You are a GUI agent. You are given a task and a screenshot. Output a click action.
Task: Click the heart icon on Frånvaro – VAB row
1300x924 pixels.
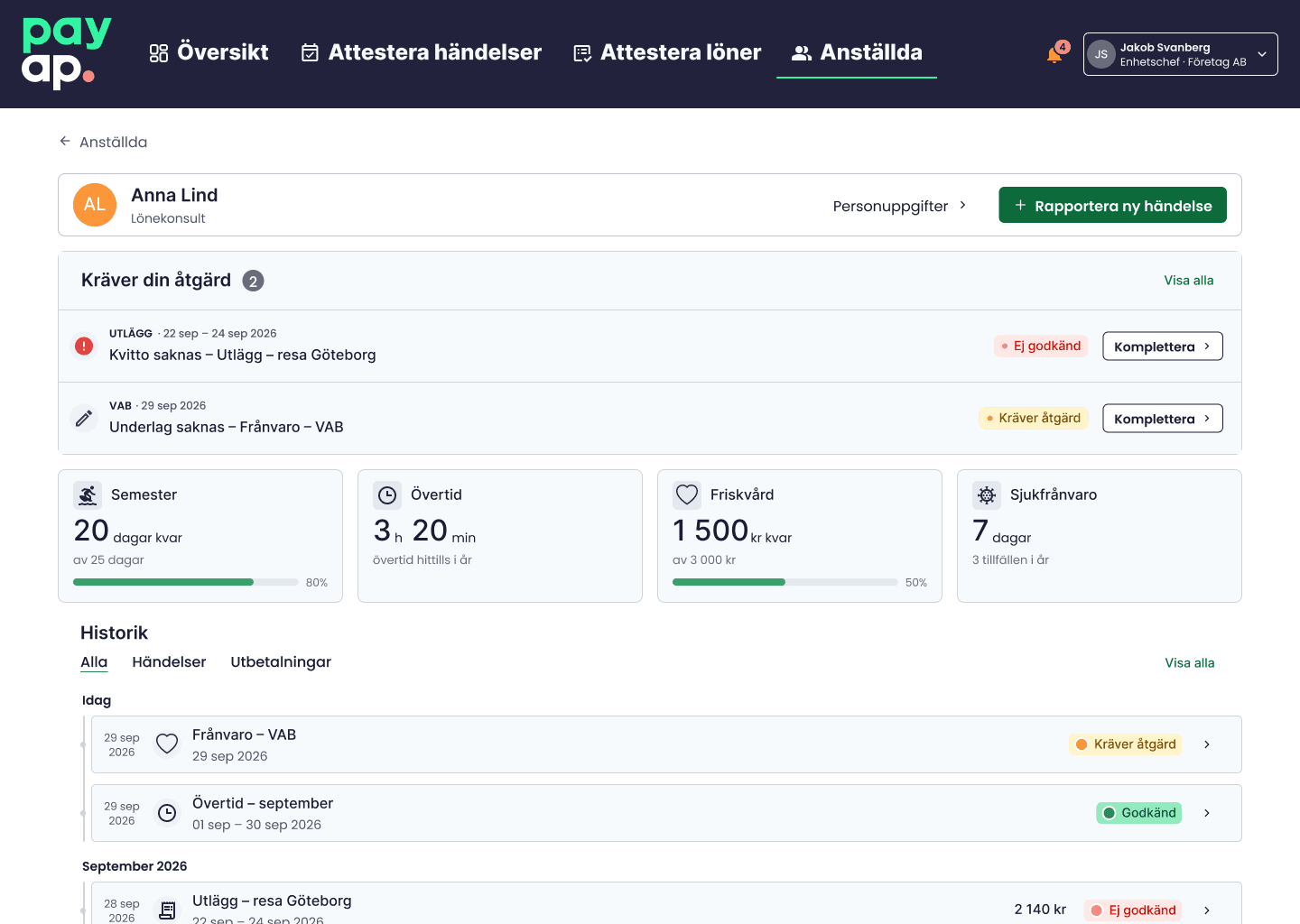167,744
